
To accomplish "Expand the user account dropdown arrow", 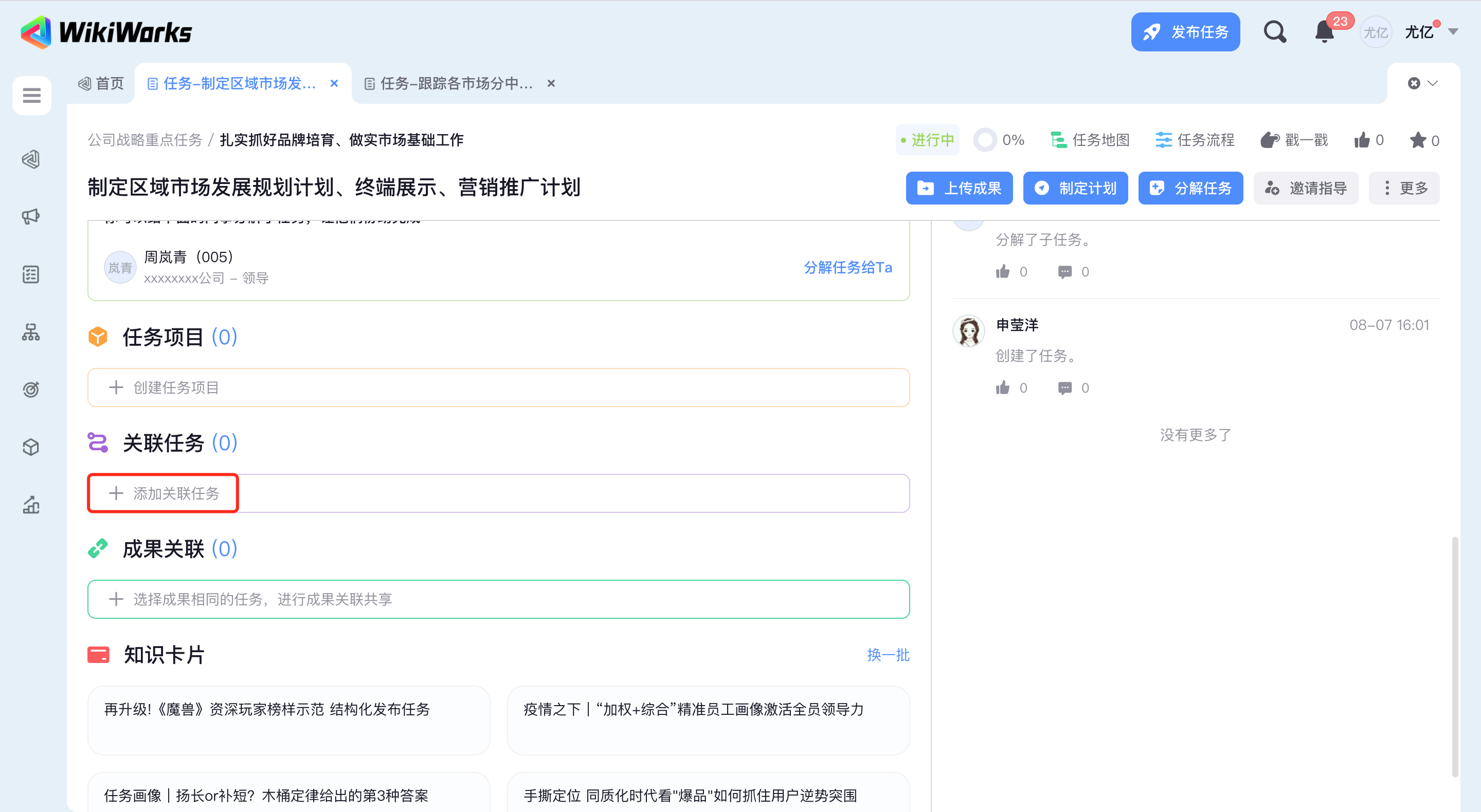I will 1453,32.
